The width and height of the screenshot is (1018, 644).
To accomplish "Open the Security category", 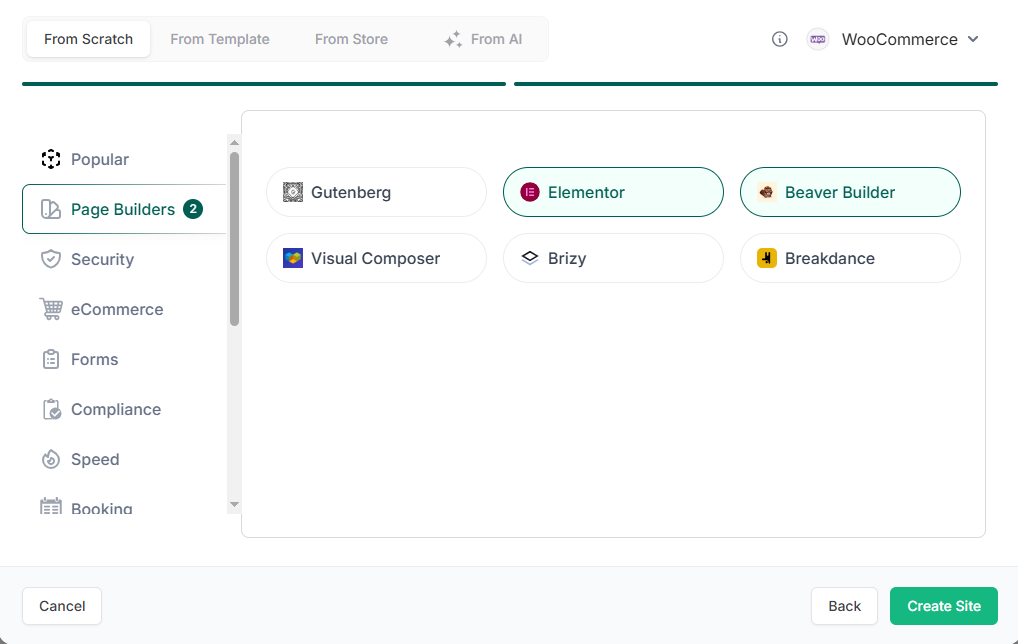I will (x=123, y=259).
